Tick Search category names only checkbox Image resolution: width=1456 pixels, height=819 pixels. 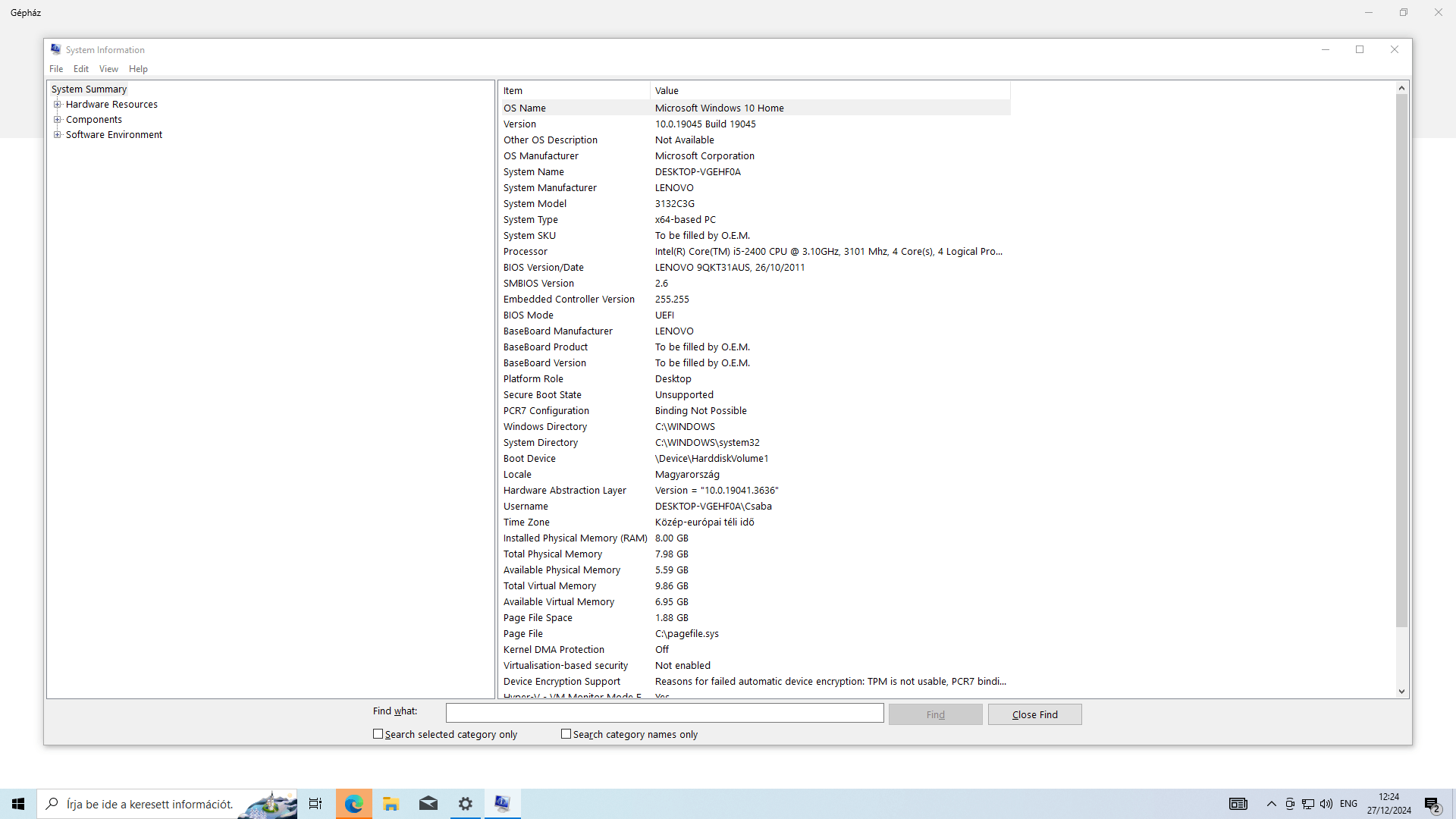point(566,734)
